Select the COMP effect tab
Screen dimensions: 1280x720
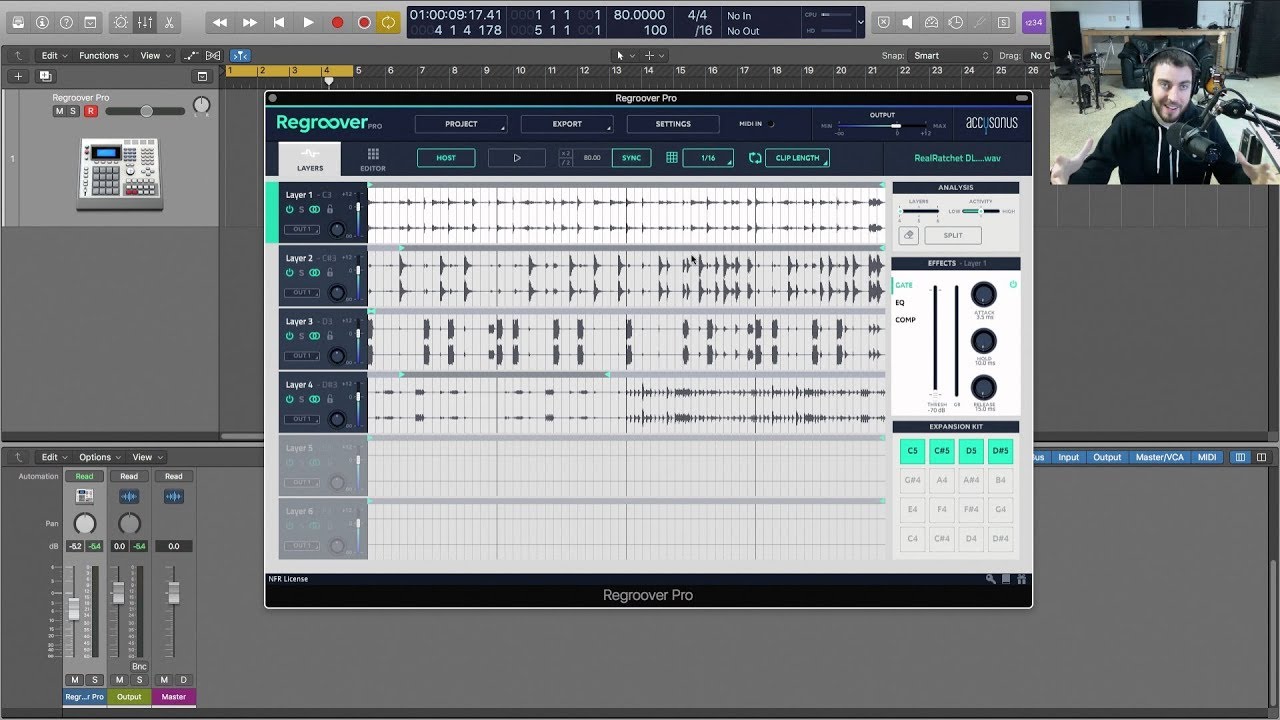pyautogui.click(x=905, y=320)
